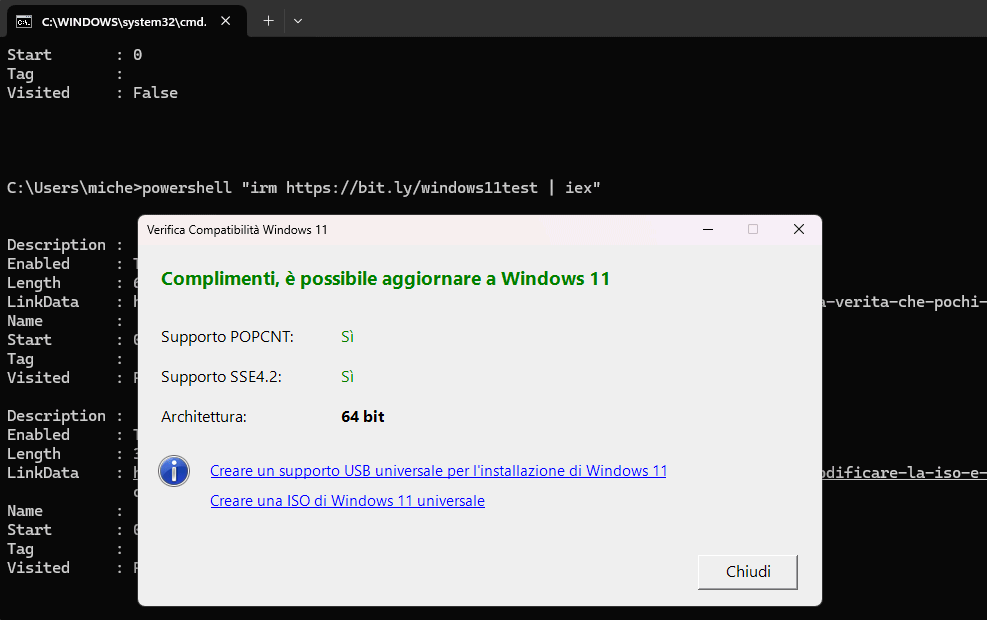Click the 'Supporto POPCNT:' label
Image resolution: width=987 pixels, height=620 pixels.
click(227, 337)
